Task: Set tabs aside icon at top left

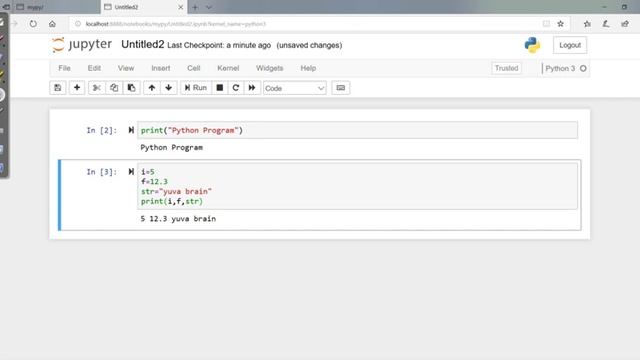Action: pyautogui.click(x=6, y=7)
